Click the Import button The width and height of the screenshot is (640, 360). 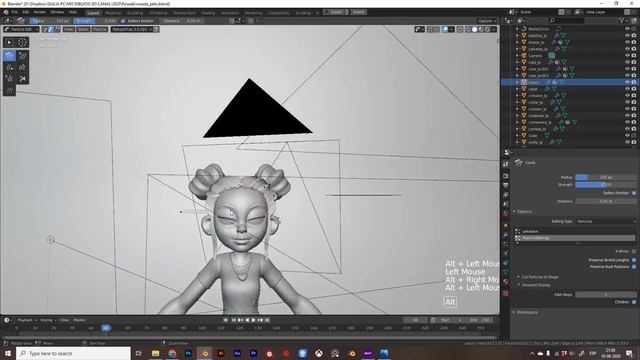tap(358, 12)
